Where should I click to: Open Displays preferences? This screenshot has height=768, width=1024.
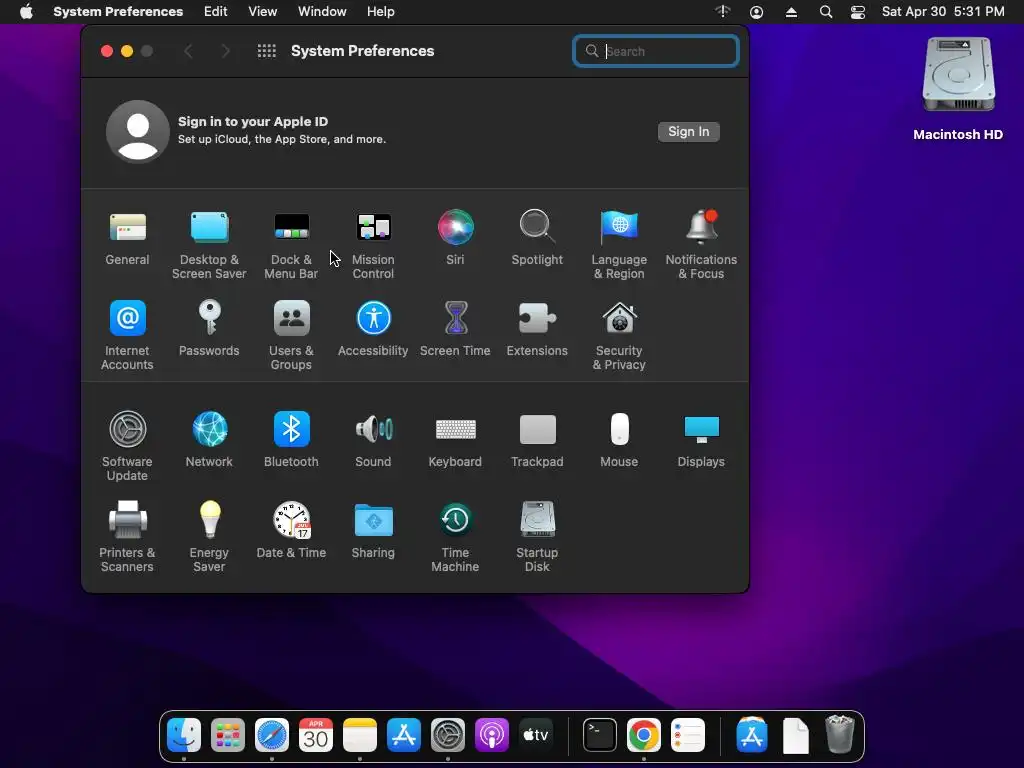(701, 440)
